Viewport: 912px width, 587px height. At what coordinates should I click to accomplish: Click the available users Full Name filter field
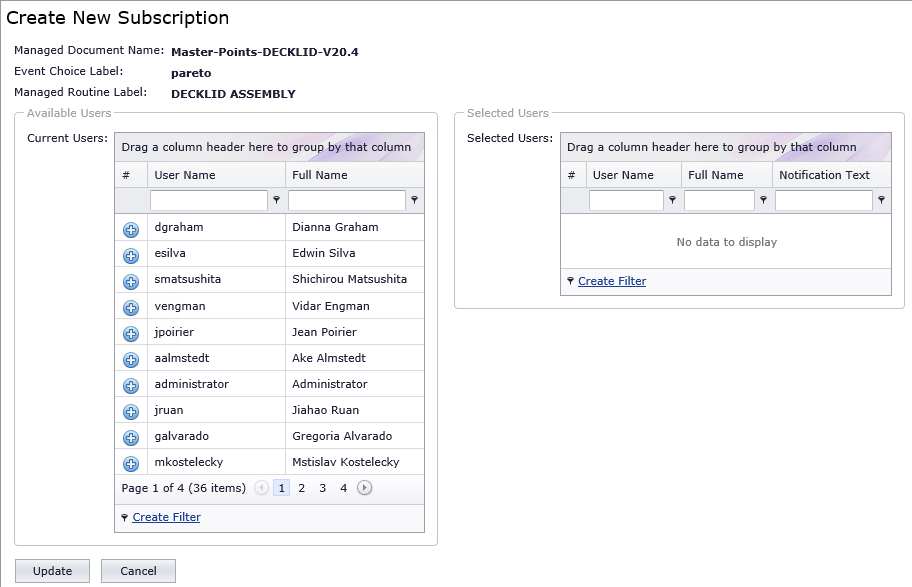pos(347,200)
